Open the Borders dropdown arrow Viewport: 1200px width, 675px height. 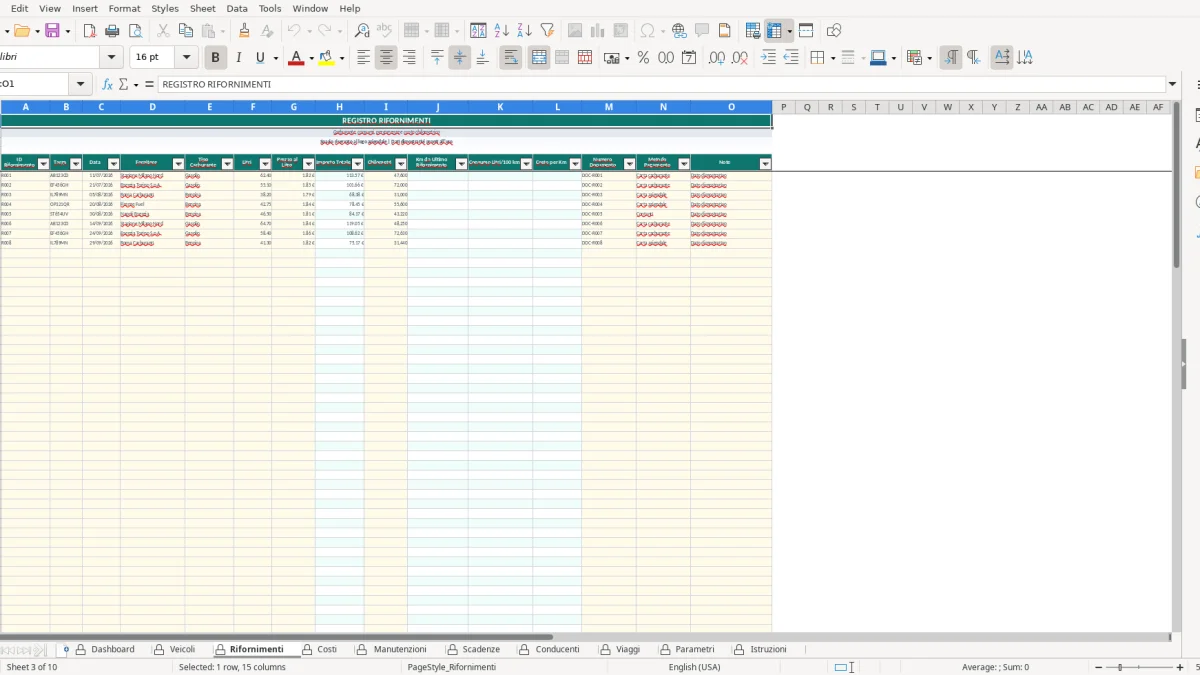pos(832,58)
